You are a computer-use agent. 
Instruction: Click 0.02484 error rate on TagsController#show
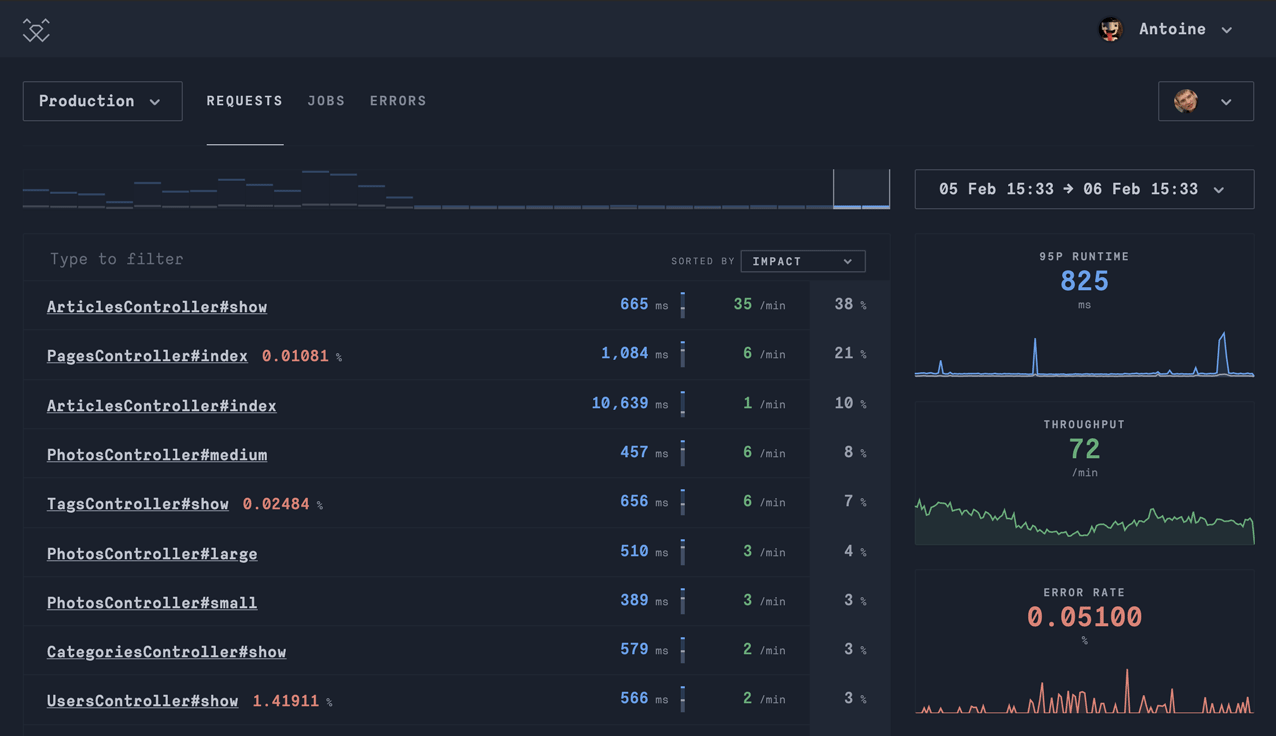tap(283, 504)
